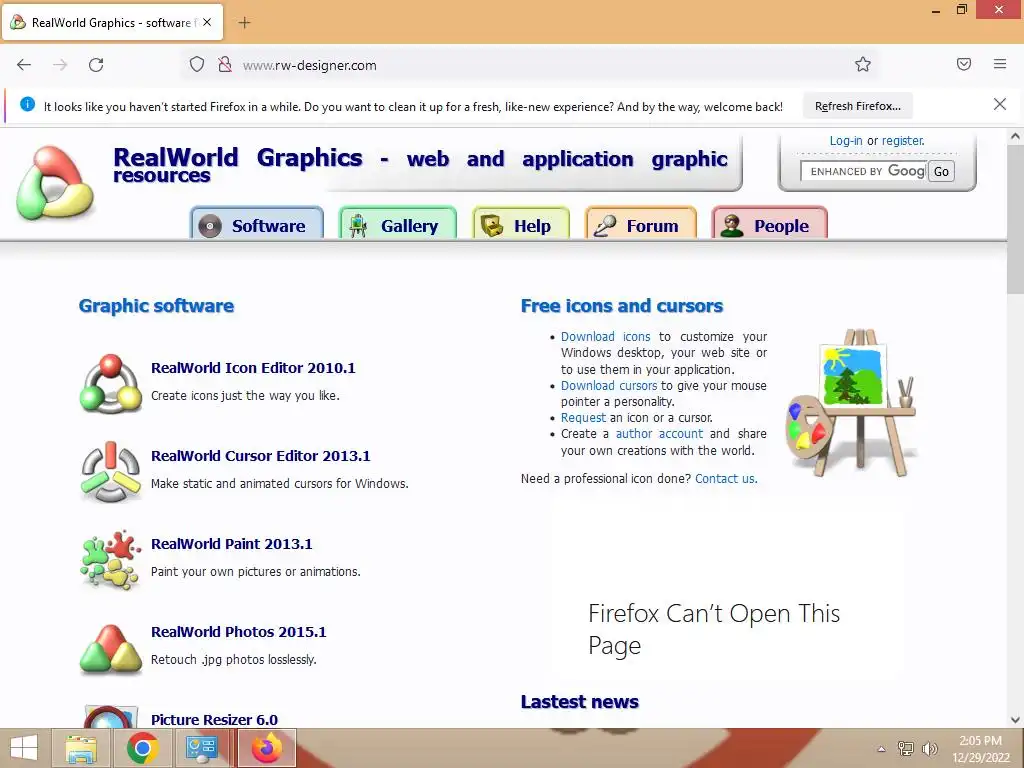Image resolution: width=1024 pixels, height=768 pixels.
Task: Click the Request link
Action: tap(583, 417)
